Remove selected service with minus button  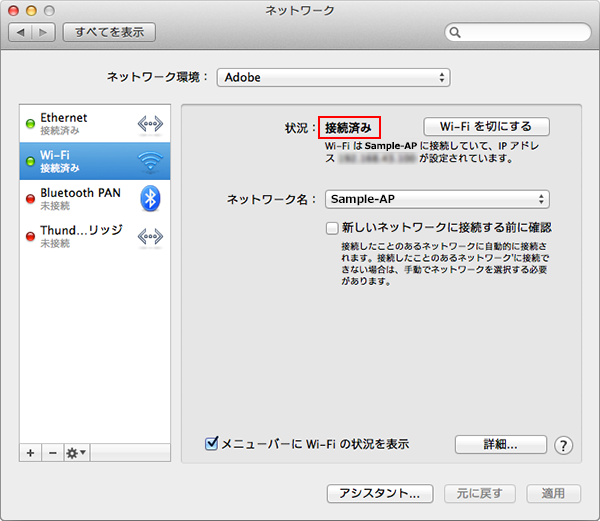51,453
